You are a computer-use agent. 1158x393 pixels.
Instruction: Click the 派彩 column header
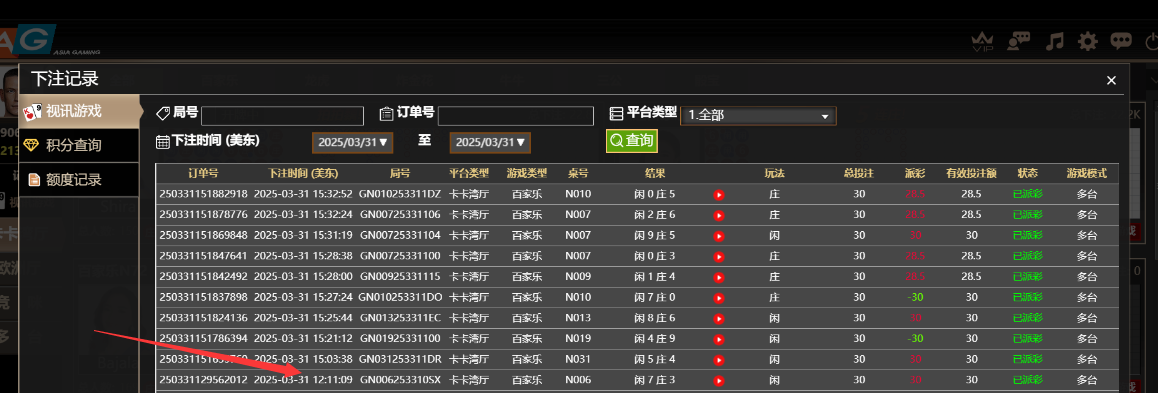(915, 174)
